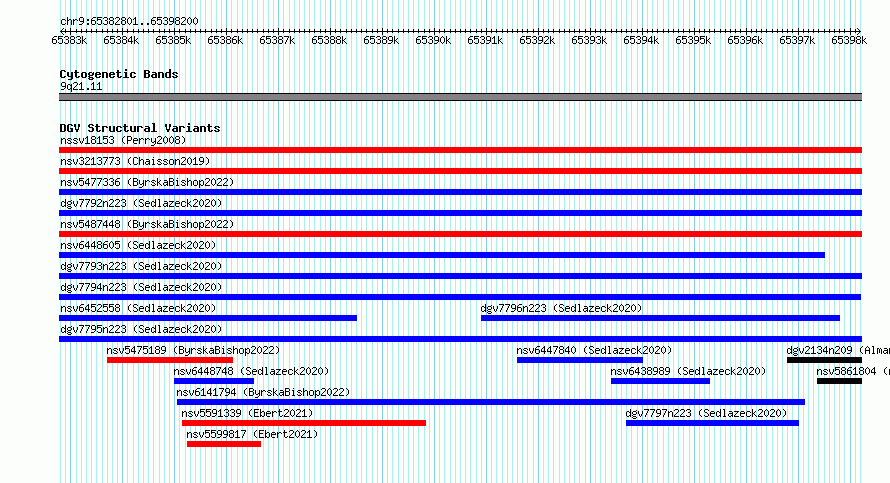
Task: Click the black bar under dgv2134n209
Action: tap(824, 360)
